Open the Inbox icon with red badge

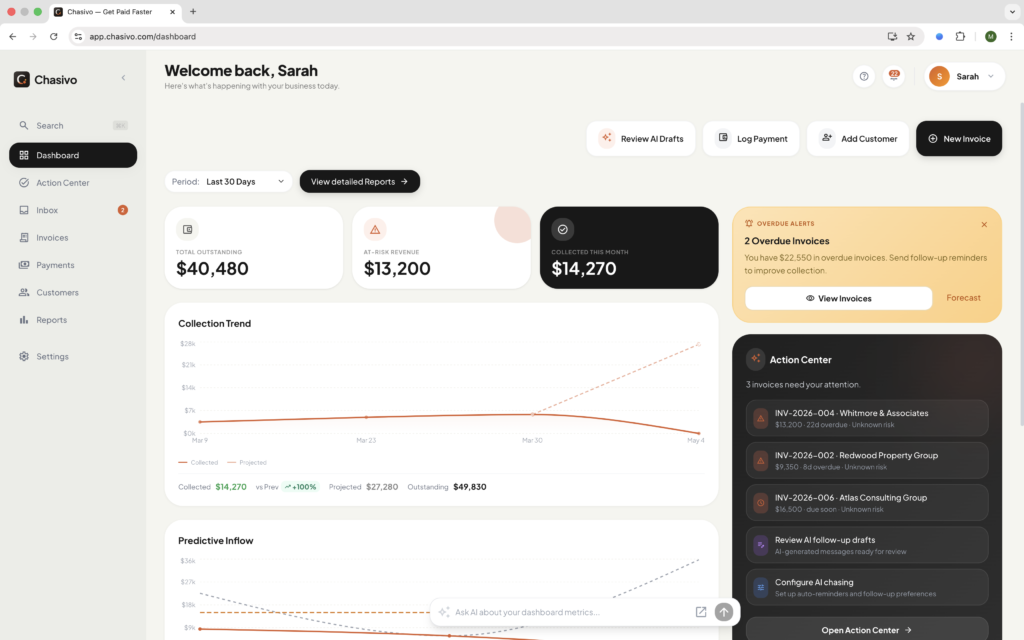tap(25, 210)
